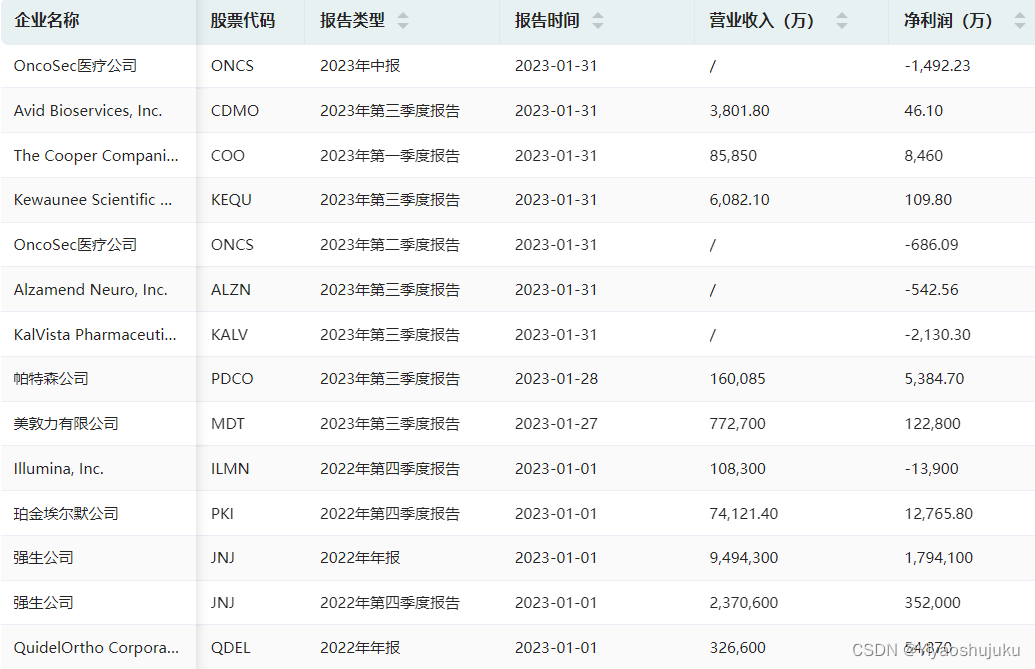Click stock code COO
The height and width of the screenshot is (669, 1035).
tap(228, 156)
